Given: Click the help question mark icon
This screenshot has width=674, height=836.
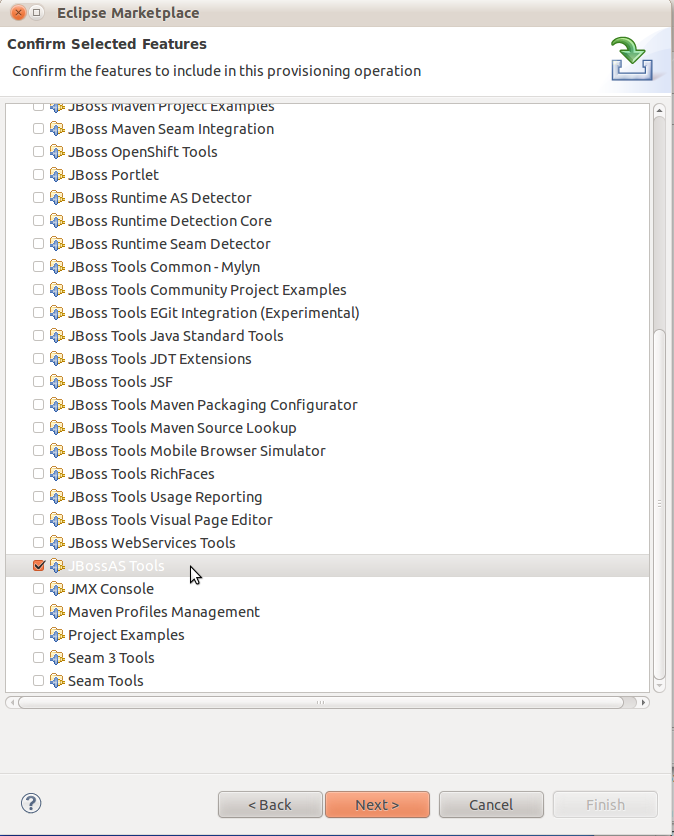Looking at the screenshot, I should click(30, 804).
